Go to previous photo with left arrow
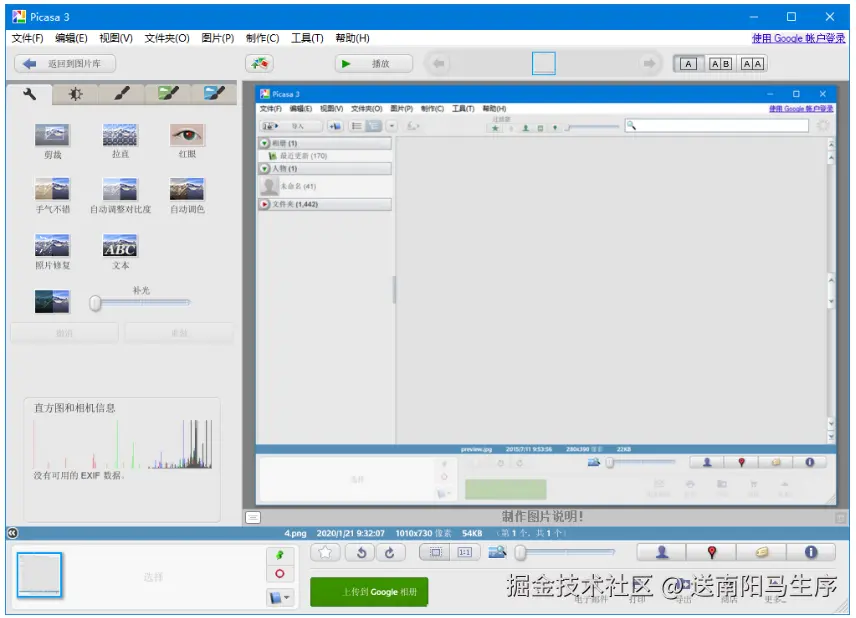 click(438, 63)
